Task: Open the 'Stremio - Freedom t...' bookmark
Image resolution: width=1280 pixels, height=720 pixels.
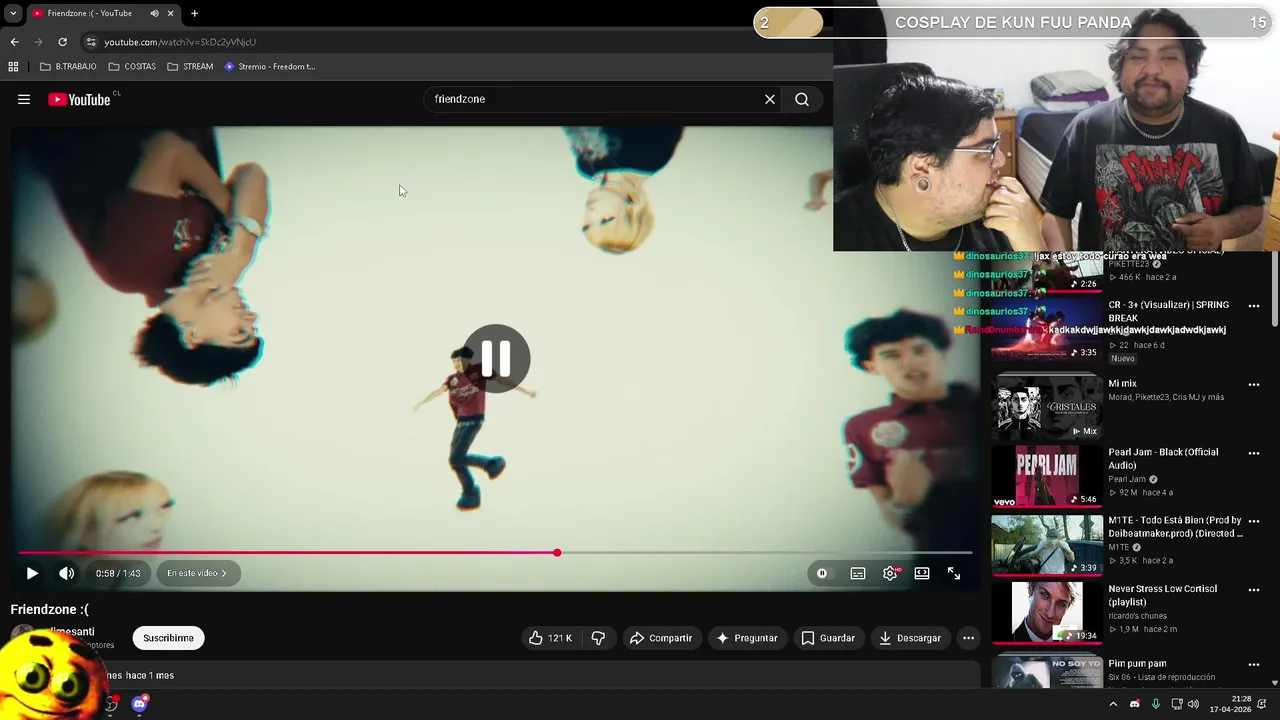Action: [270, 67]
